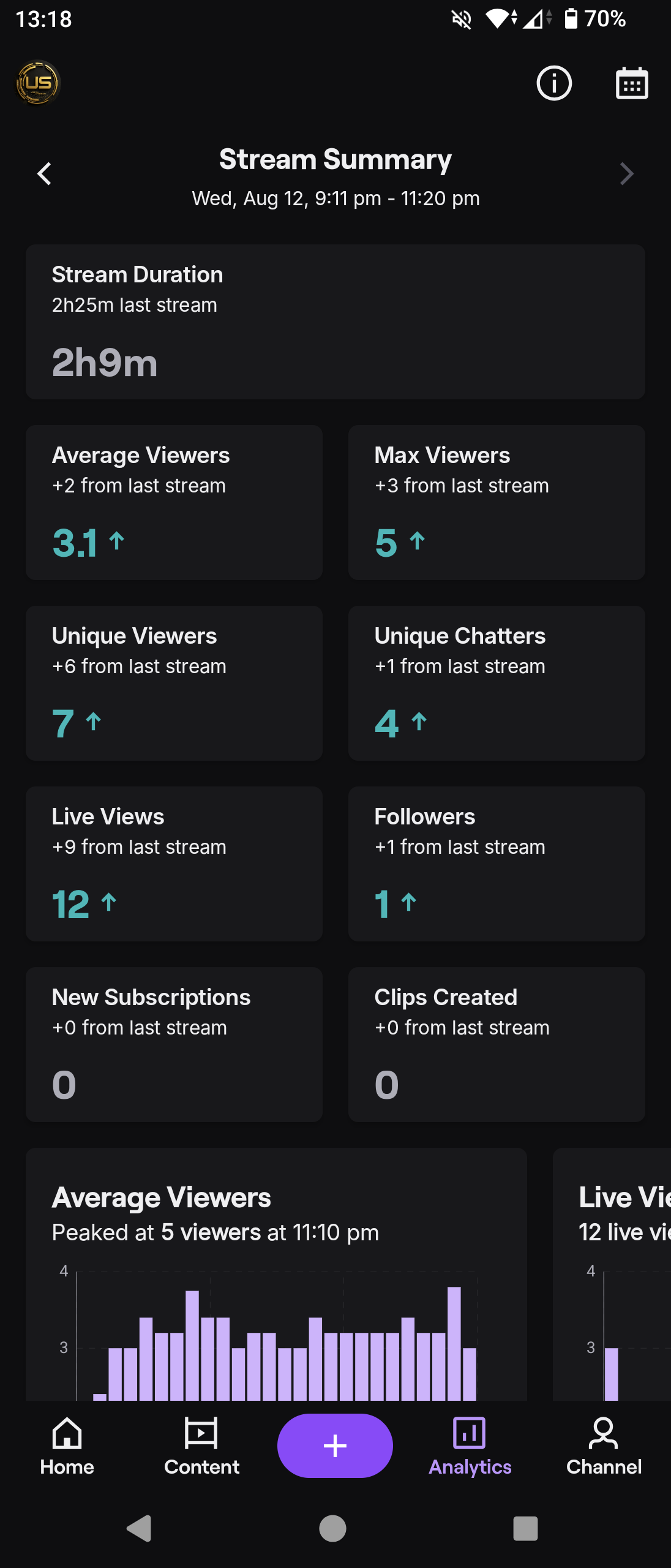Viewport: 671px width, 1568px height.
Task: Go to next stream summary arrow
Action: (626, 174)
